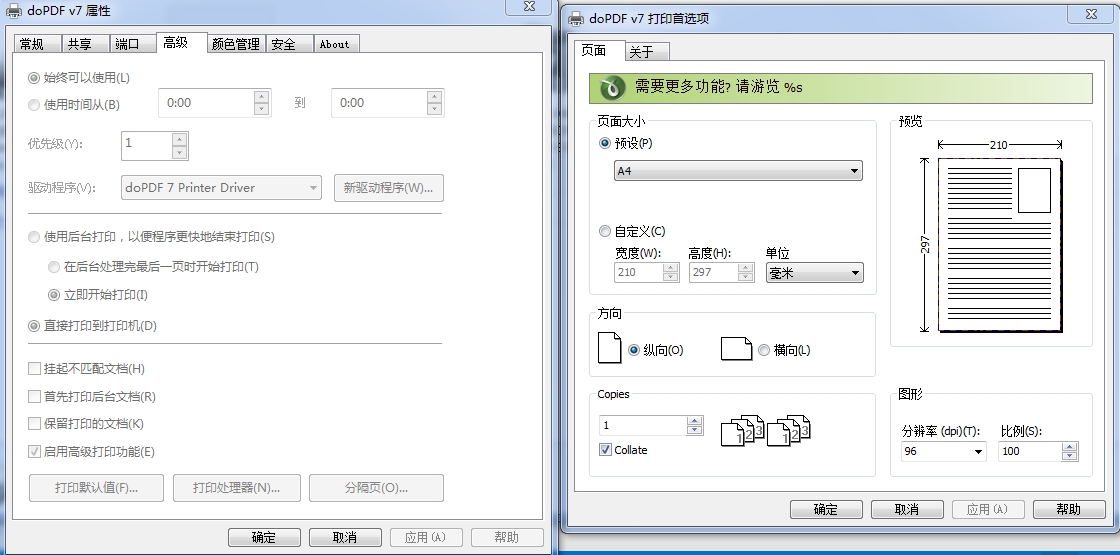Close the 打印首选项 window
The image size is (1120, 555).
(1093, 14)
